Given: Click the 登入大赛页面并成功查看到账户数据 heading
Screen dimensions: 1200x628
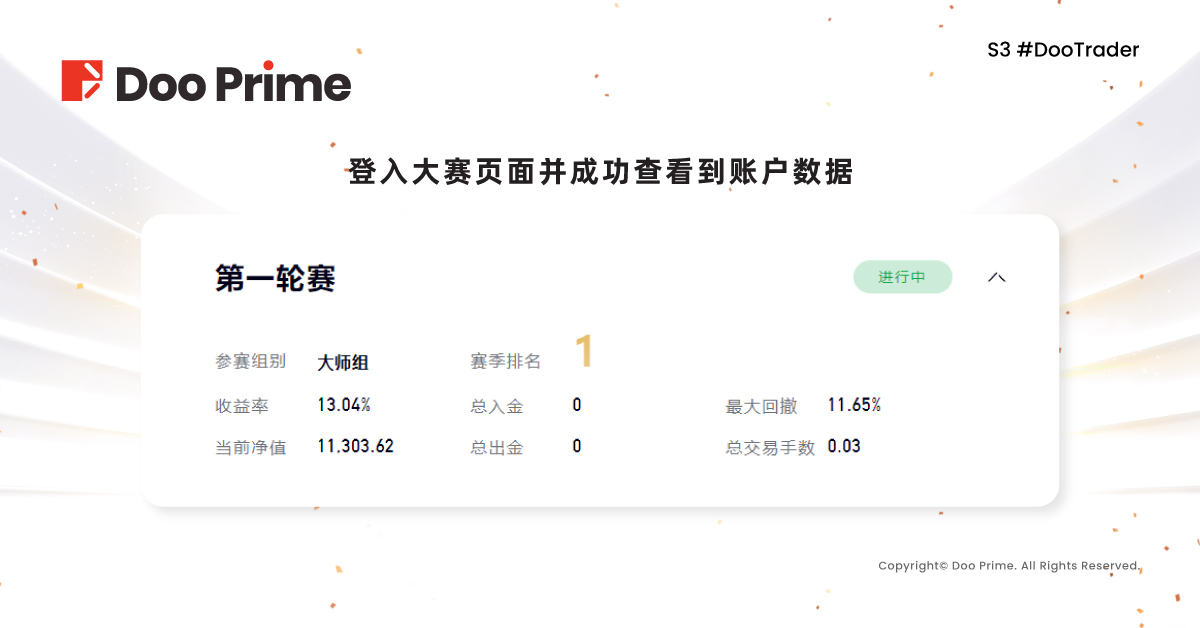Looking at the screenshot, I should coord(600,172).
